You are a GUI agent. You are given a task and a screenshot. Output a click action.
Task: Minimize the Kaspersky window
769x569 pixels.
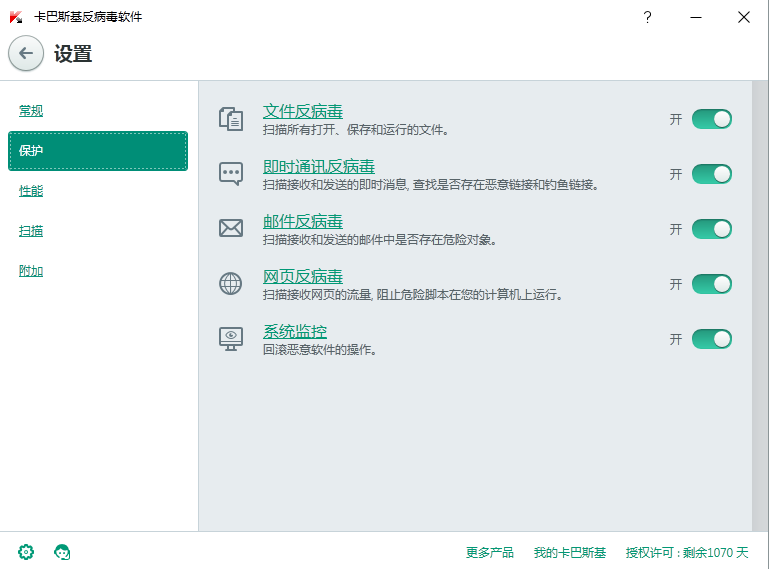[695, 17]
